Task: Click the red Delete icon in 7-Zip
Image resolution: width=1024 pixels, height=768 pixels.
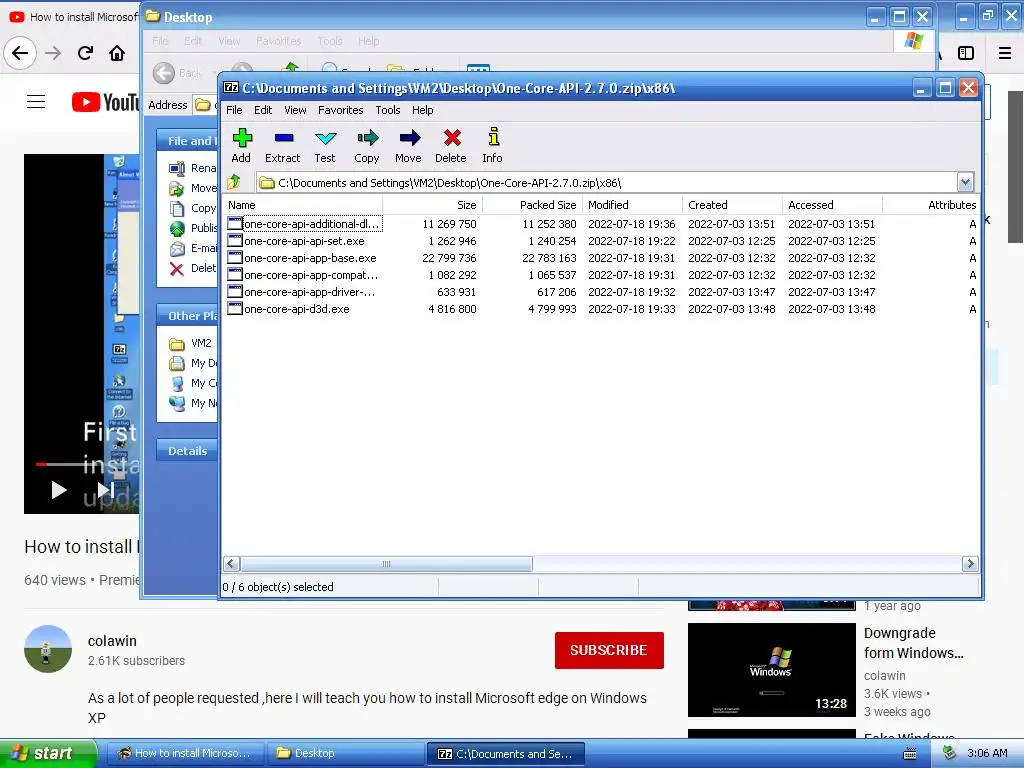Action: pyautogui.click(x=451, y=146)
